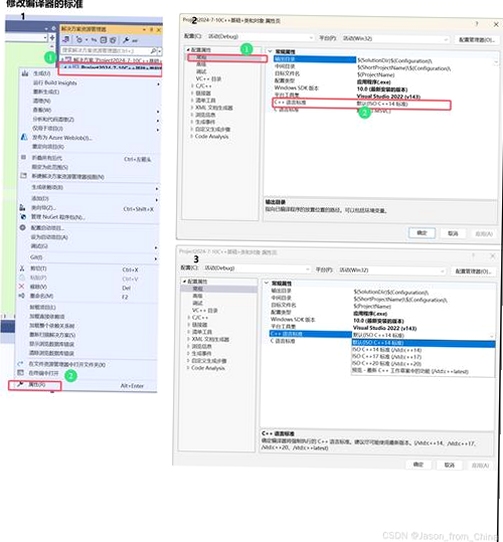This screenshot has height=542, width=503.
Task: Click the Azure icon next to 发布为 Azure WebJob
Action: pyautogui.click(x=24, y=137)
